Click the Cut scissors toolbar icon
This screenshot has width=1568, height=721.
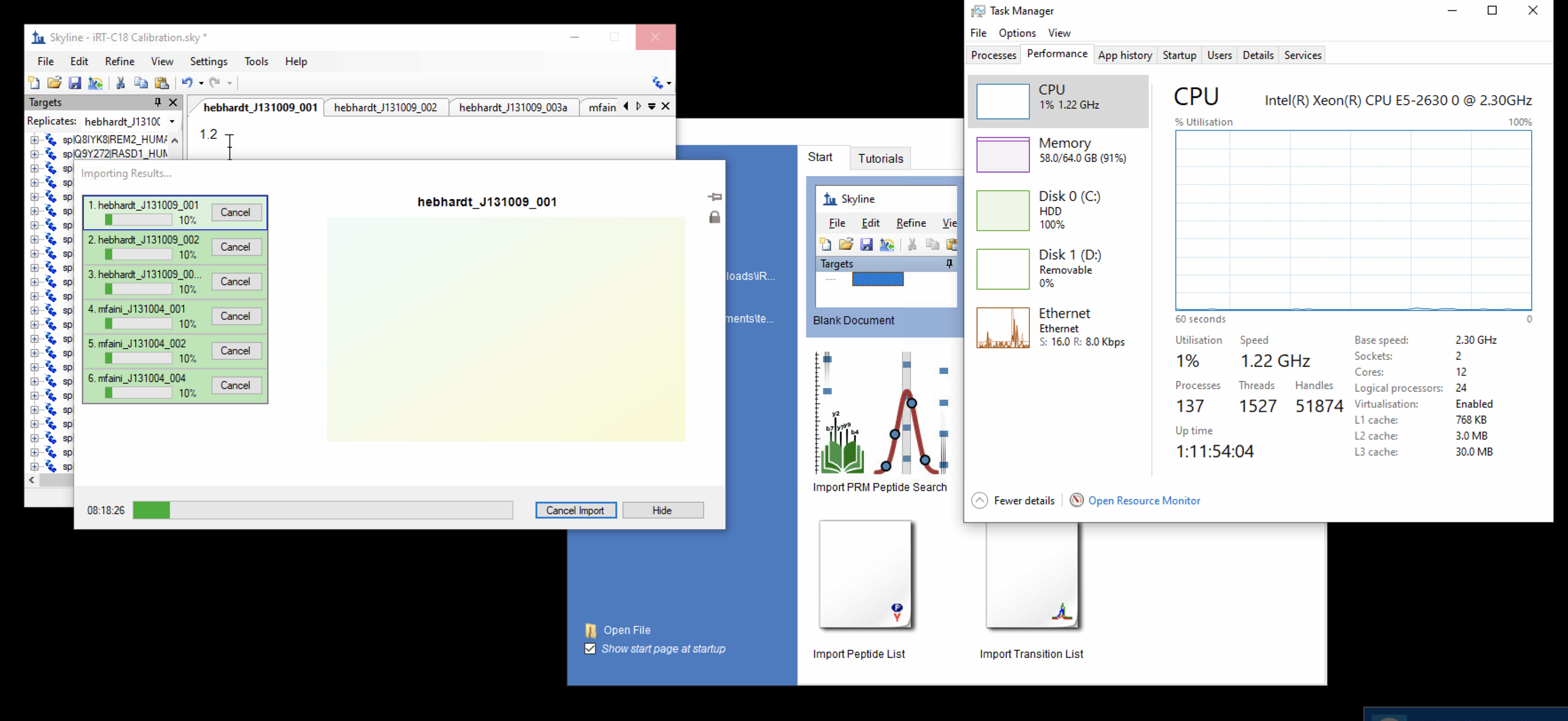[121, 83]
